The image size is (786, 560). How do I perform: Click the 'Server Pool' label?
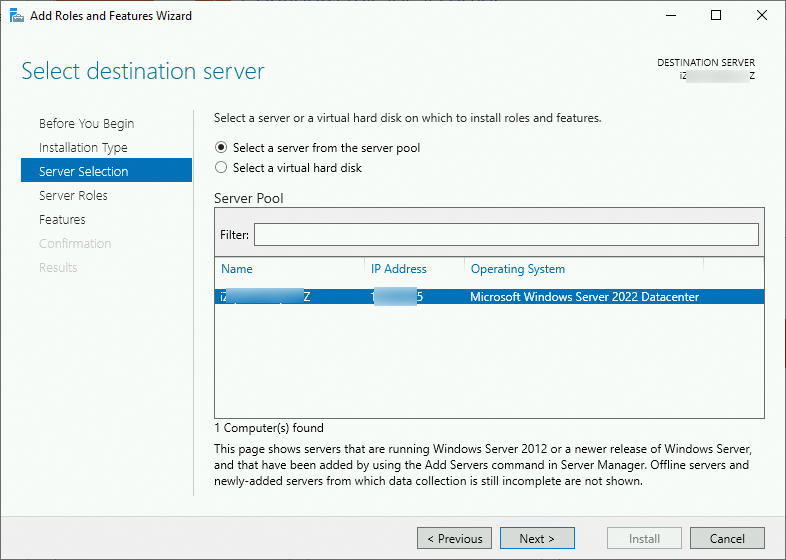point(249,199)
